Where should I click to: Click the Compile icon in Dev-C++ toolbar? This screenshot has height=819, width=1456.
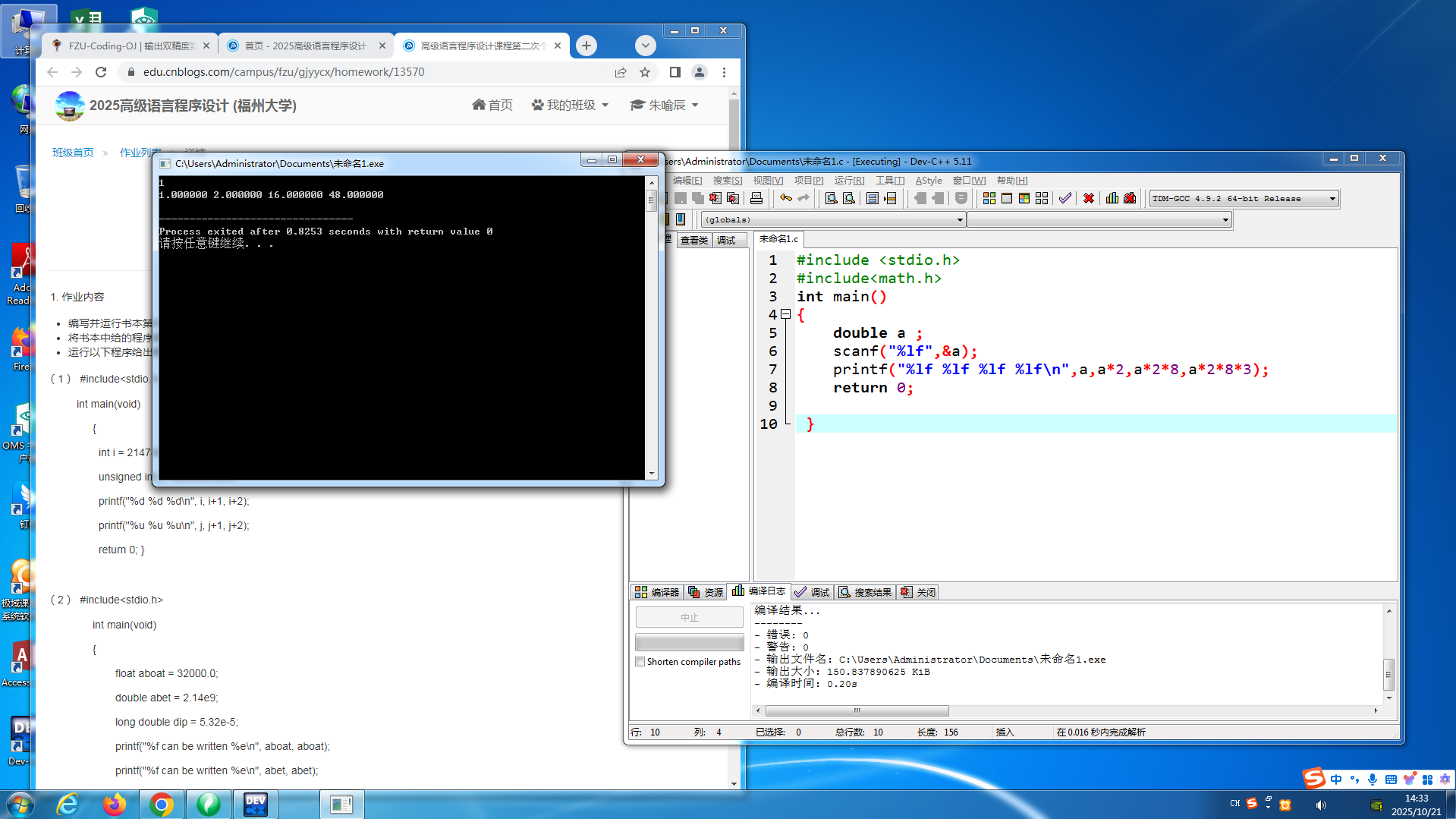pos(989,198)
